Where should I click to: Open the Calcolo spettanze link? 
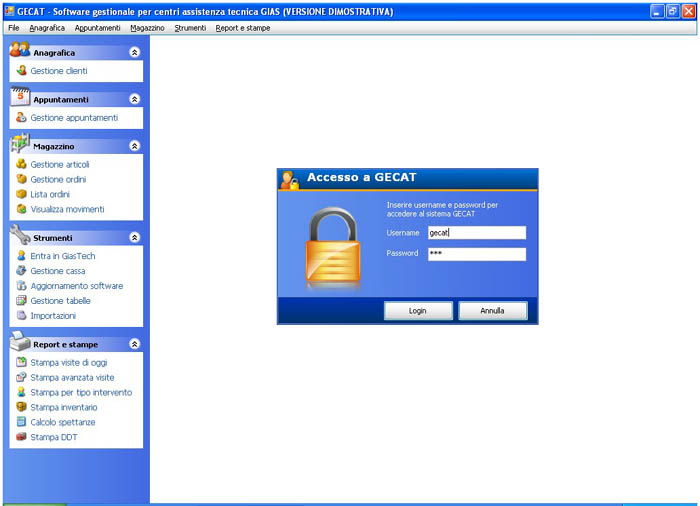[63, 422]
